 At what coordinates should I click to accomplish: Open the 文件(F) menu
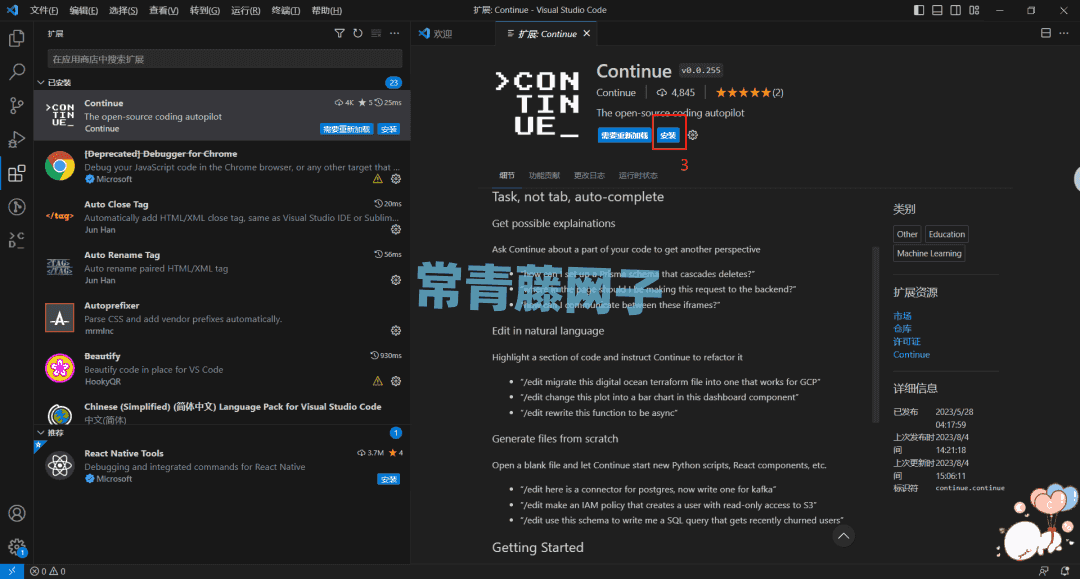(43, 10)
